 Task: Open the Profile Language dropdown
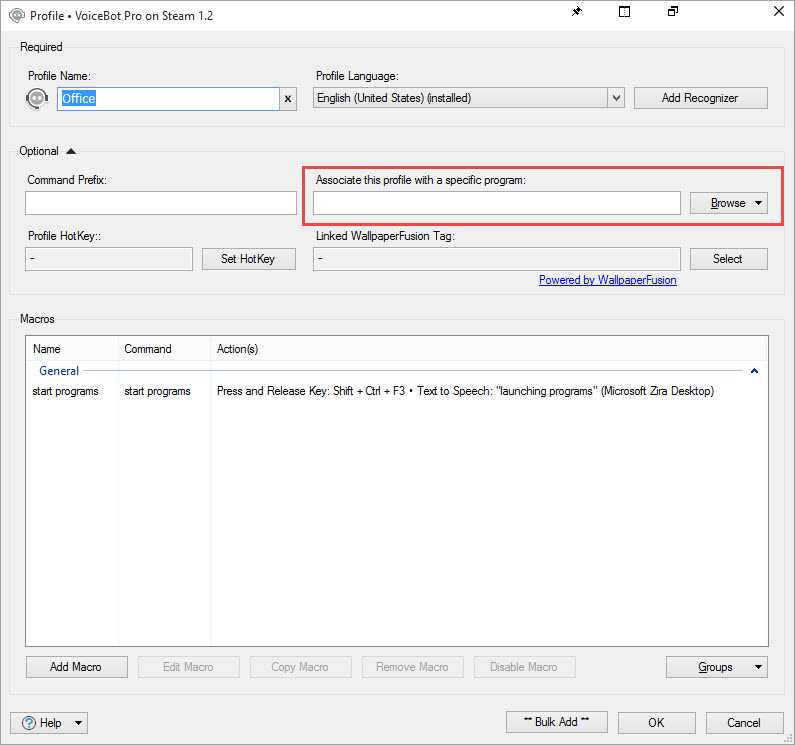click(x=616, y=98)
